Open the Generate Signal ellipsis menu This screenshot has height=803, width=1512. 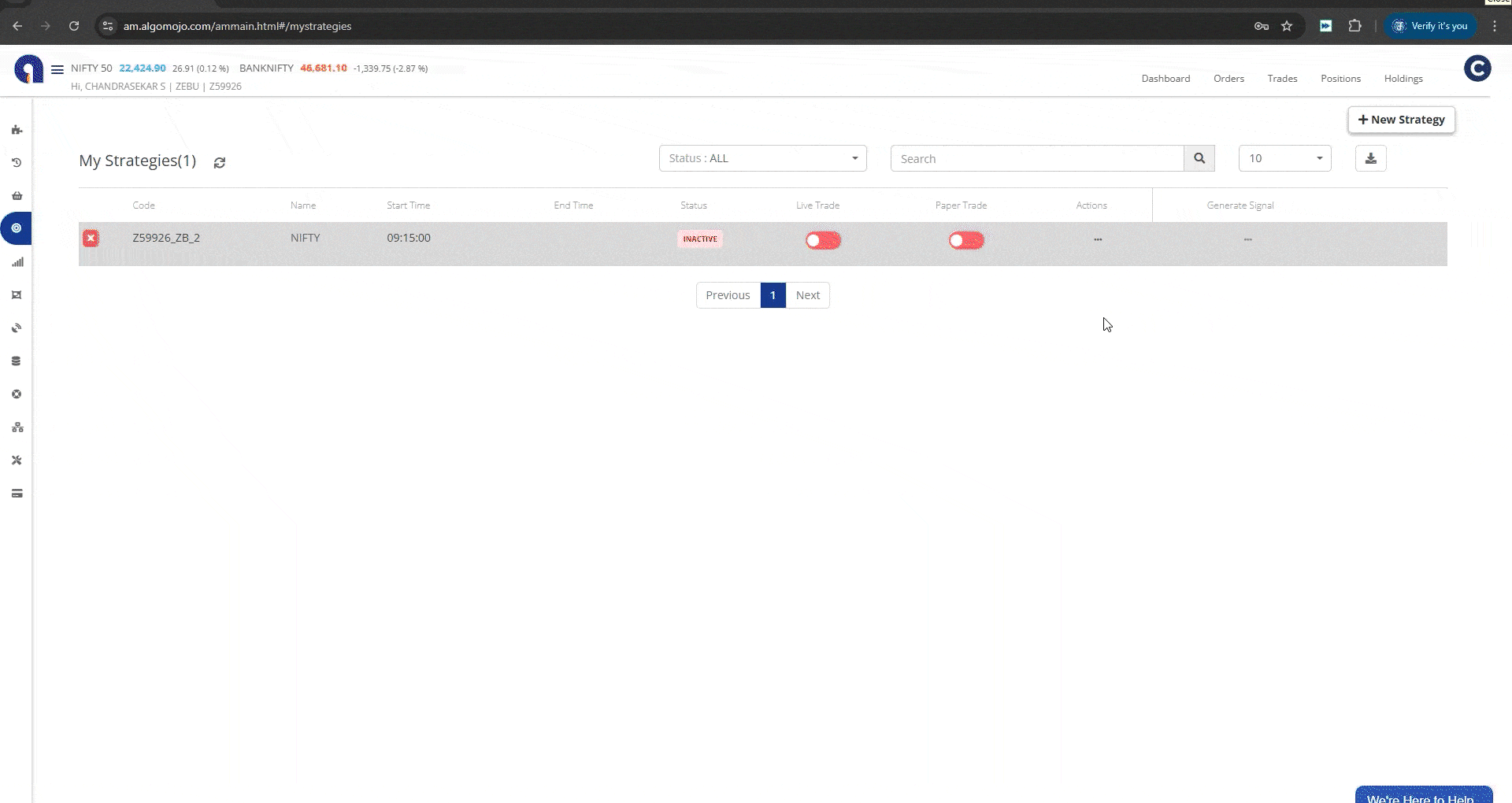click(1247, 239)
